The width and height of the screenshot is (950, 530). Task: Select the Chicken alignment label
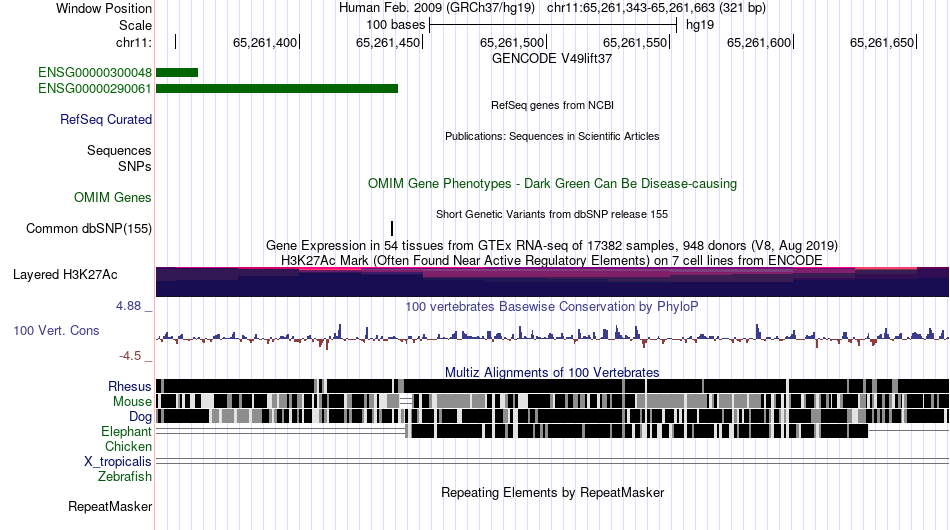coord(128,446)
